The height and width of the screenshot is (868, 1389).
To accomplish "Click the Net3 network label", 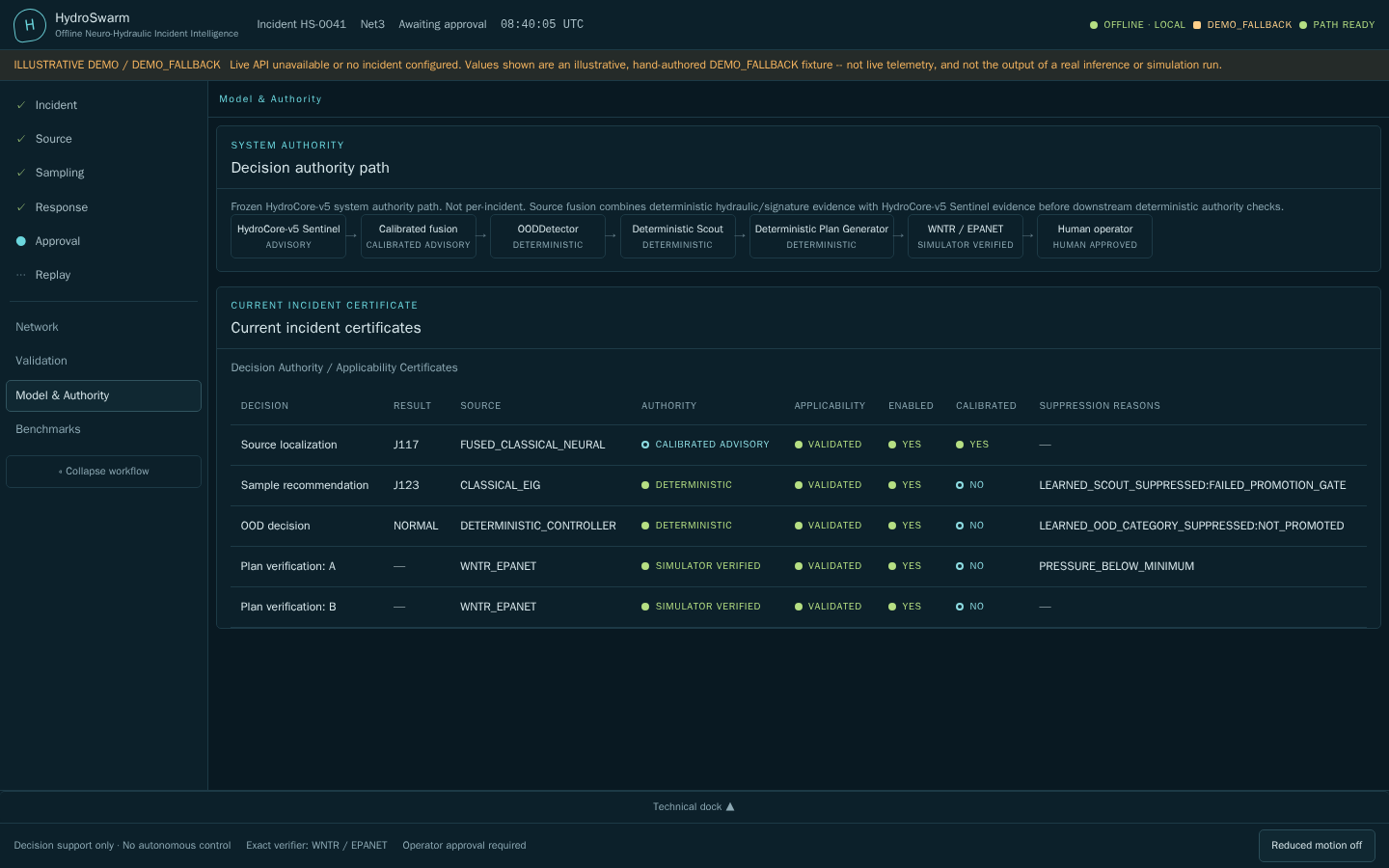I will click(372, 24).
